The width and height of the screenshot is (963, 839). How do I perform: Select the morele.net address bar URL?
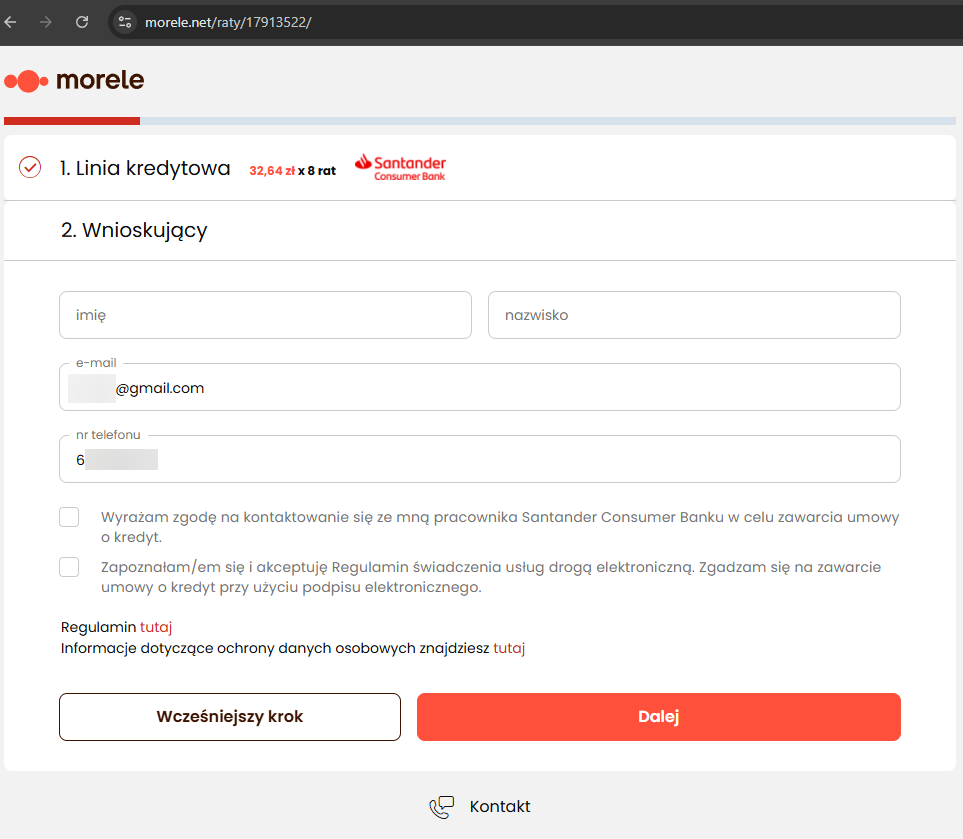point(228,22)
